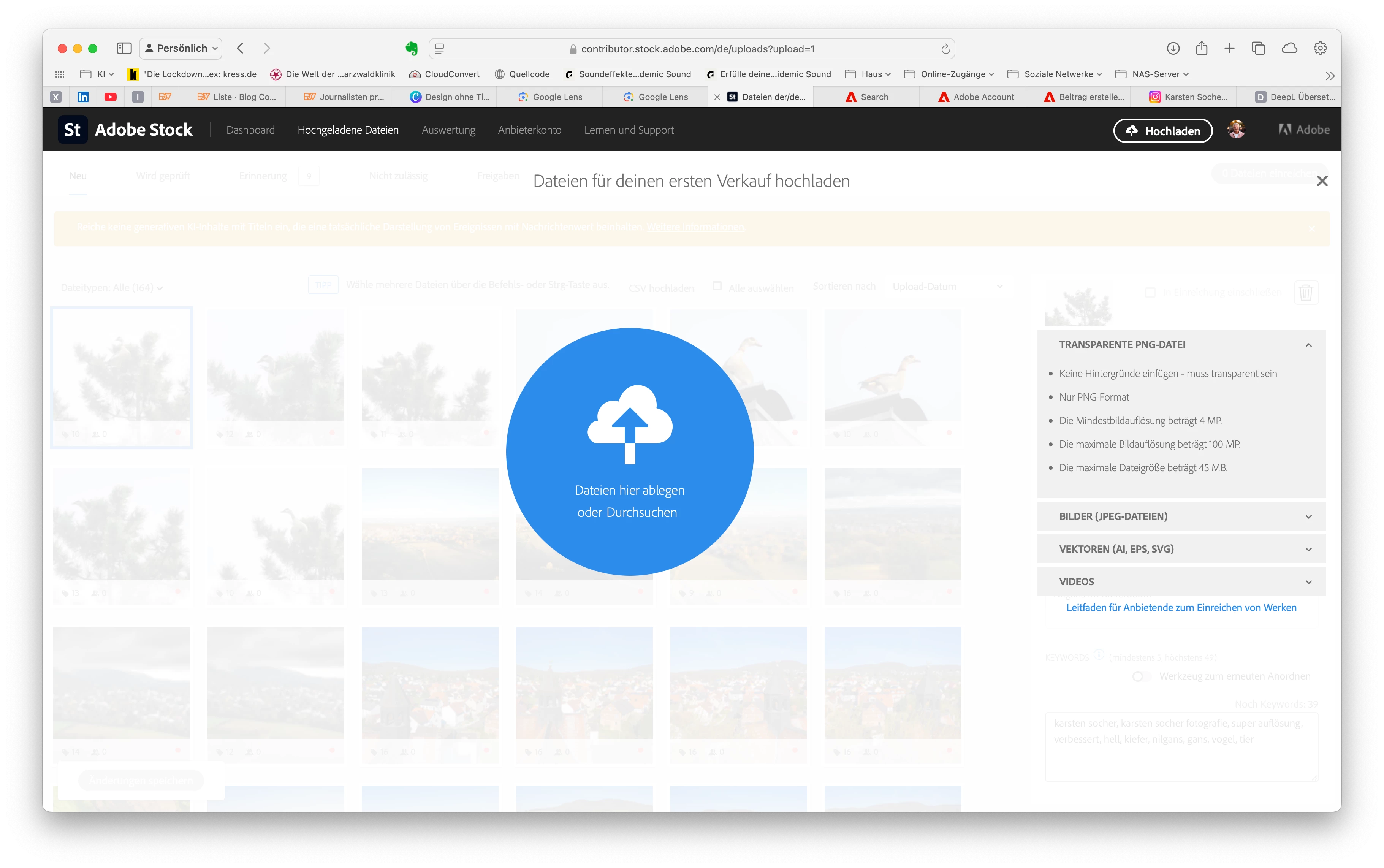
Task: Click the Safari share icon
Action: (1202, 48)
